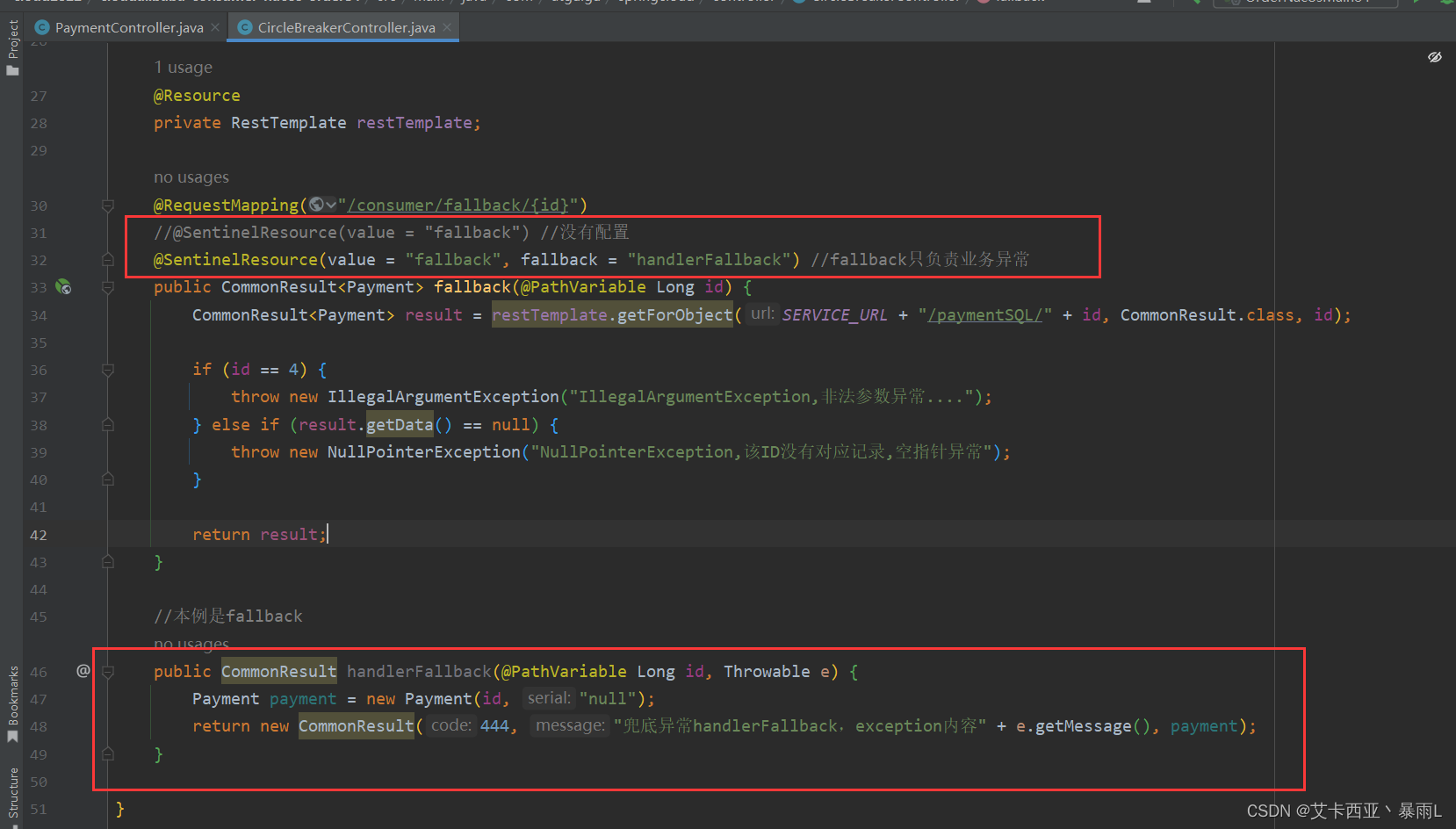The image size is (1456, 829).
Task: Click the 'message:' parameter hint on line 48
Action: pos(570,725)
